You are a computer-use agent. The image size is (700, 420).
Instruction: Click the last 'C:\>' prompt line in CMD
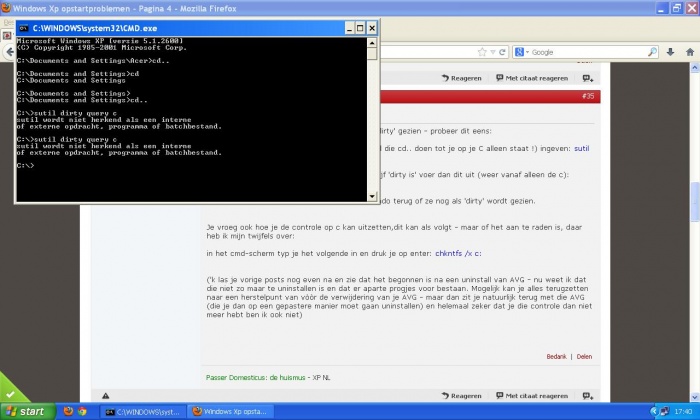(x=25, y=166)
